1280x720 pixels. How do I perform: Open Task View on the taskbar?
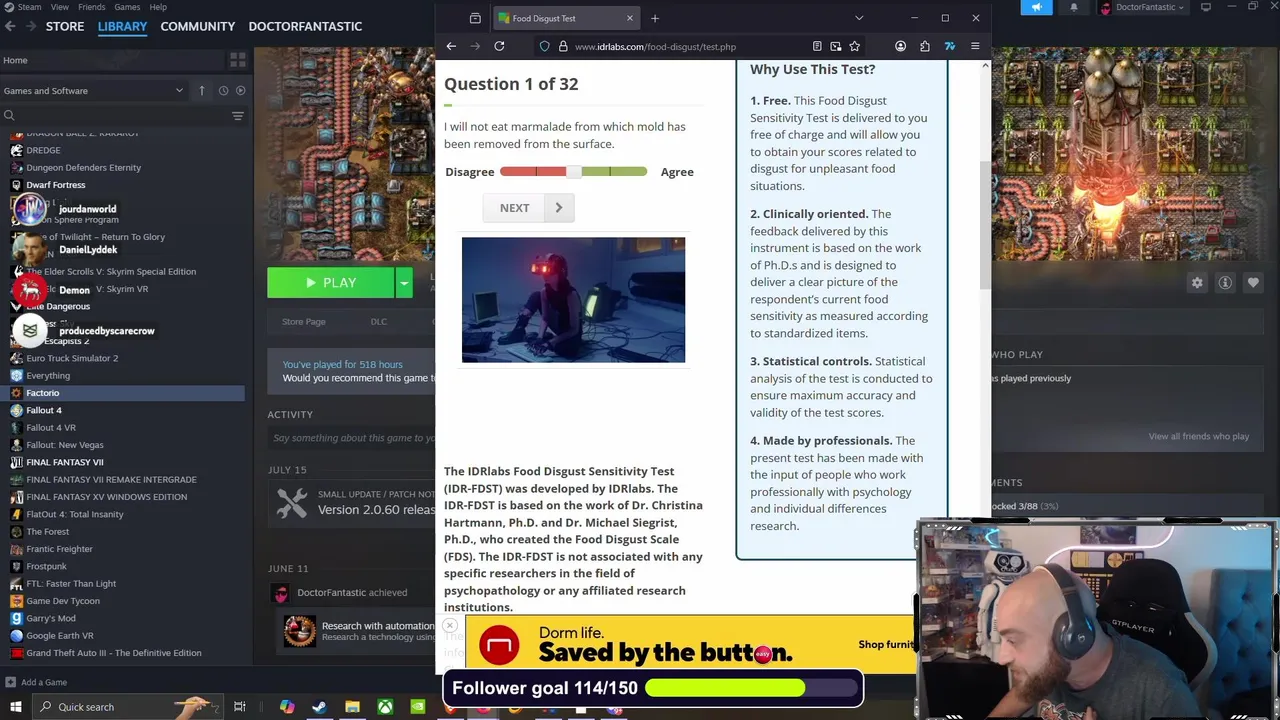click(240, 707)
